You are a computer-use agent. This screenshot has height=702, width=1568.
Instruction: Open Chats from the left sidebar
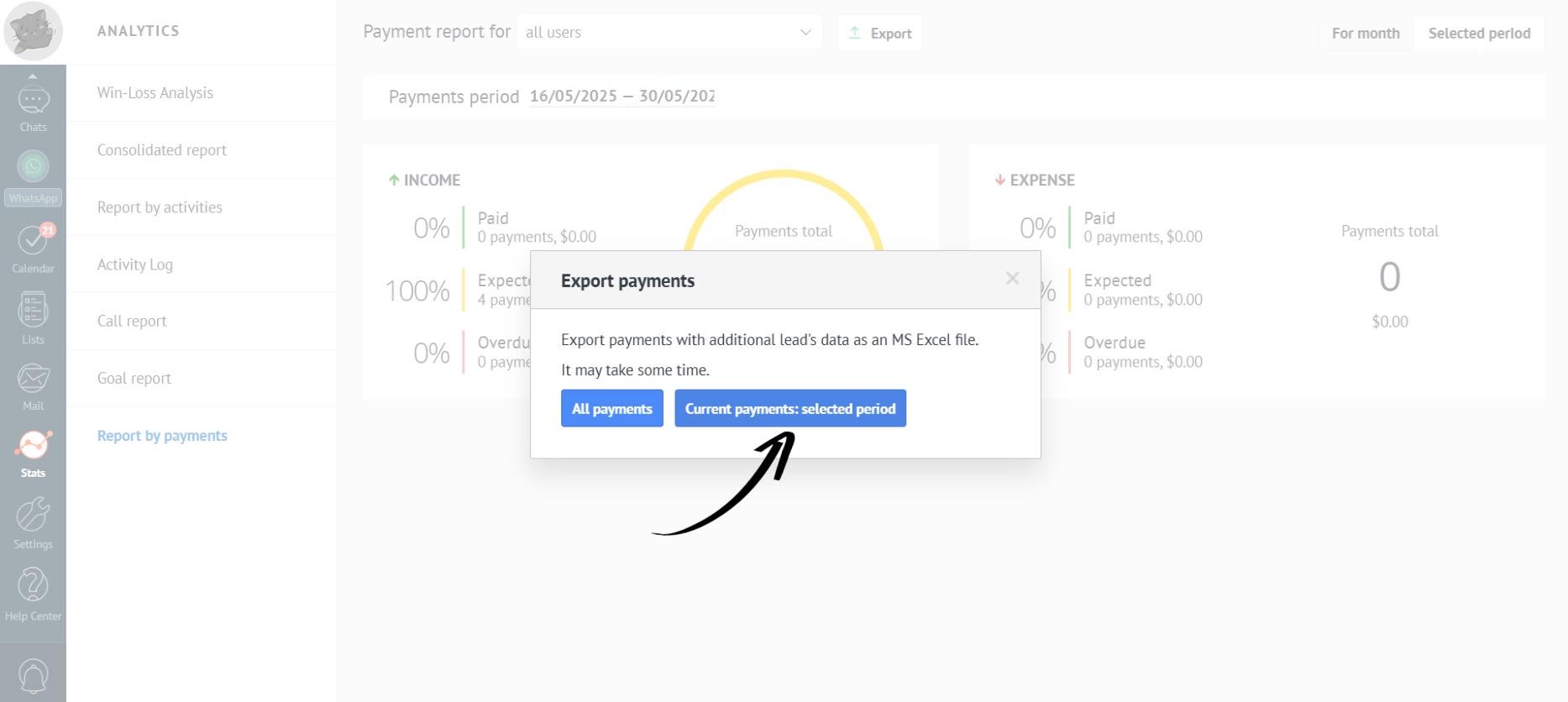33,107
